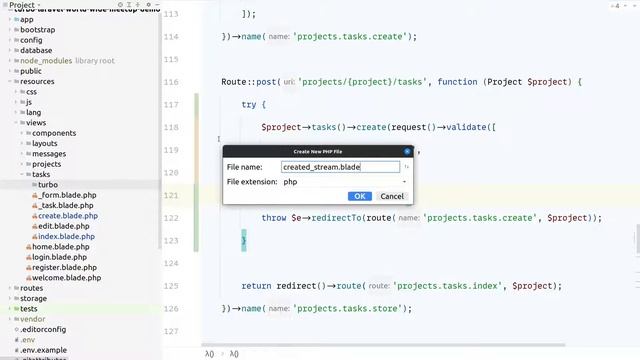
Task: Collapse the resources folder
Action: (x=10, y=81)
